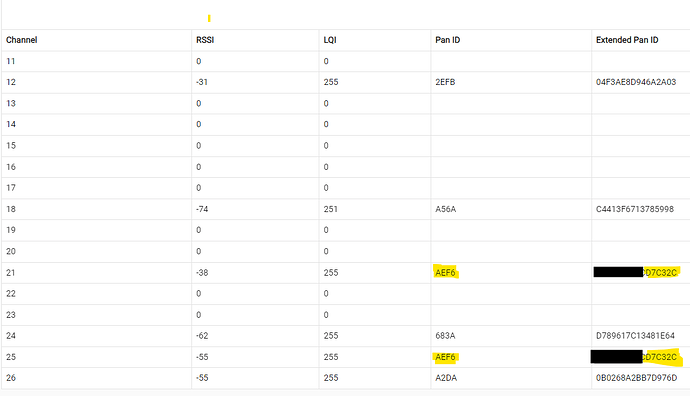
Task: Click the Pan ID column header
Action: (448, 40)
